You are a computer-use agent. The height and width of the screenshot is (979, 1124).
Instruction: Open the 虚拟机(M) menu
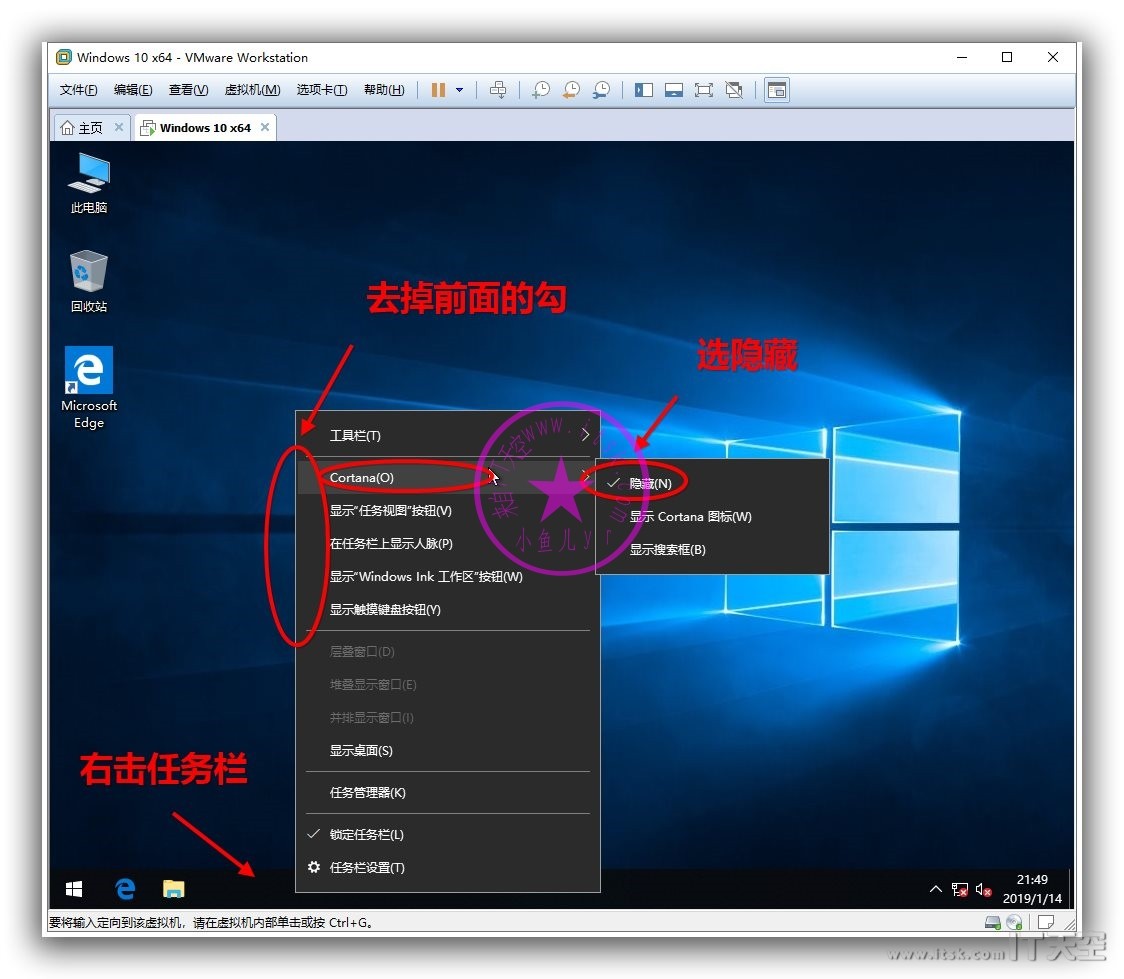(x=252, y=90)
